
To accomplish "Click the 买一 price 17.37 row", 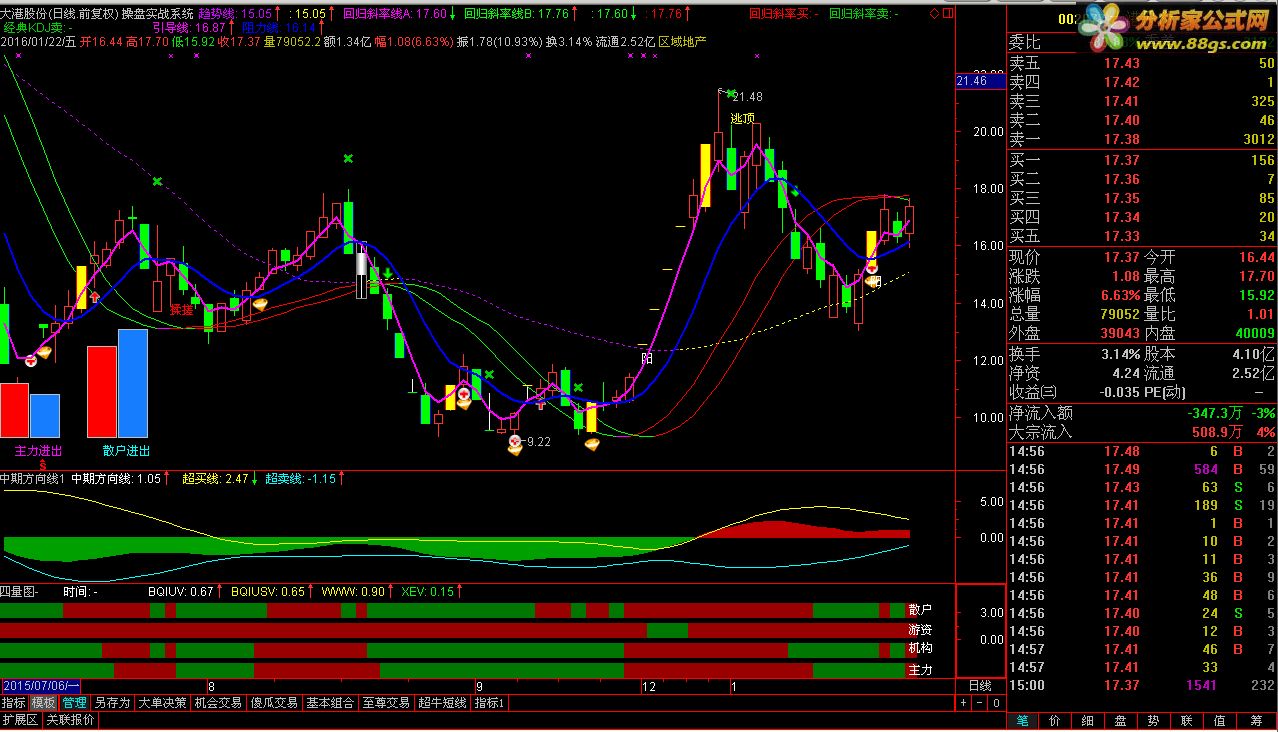I will 1141,160.
